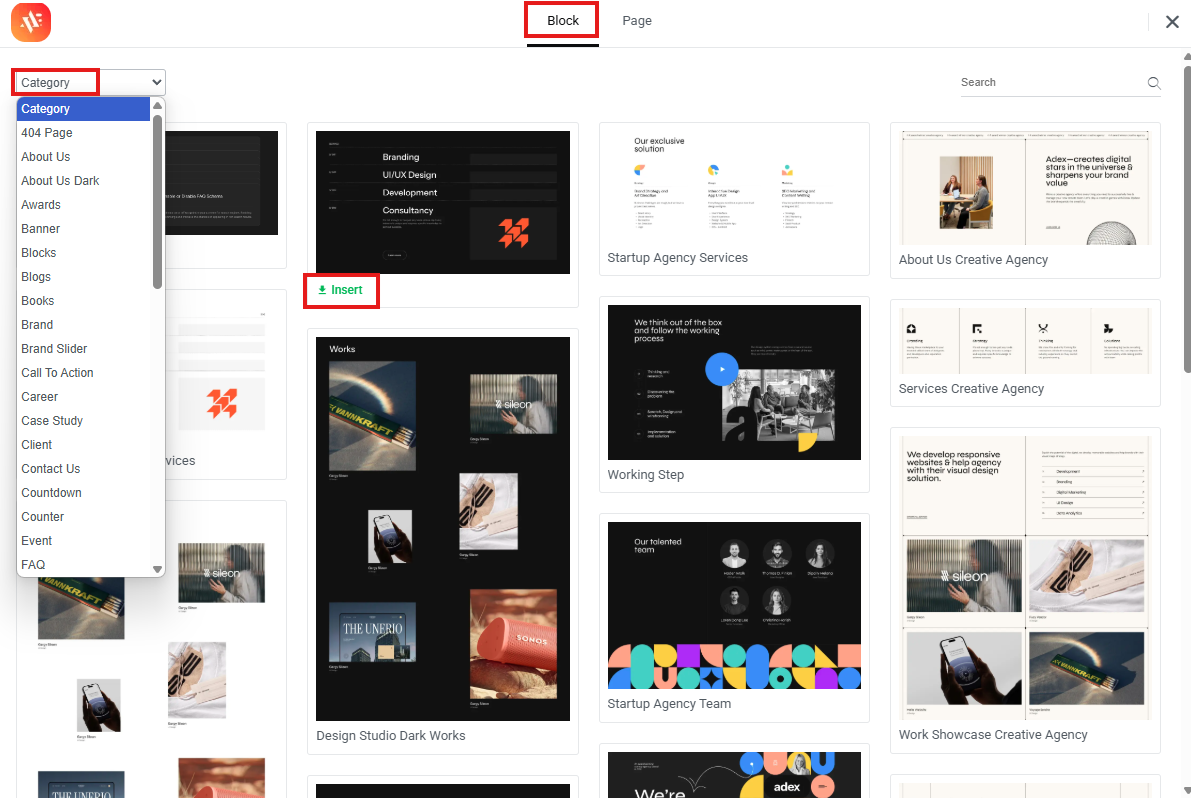Pick Blogs in the category list
The image size is (1191, 798).
(84, 277)
